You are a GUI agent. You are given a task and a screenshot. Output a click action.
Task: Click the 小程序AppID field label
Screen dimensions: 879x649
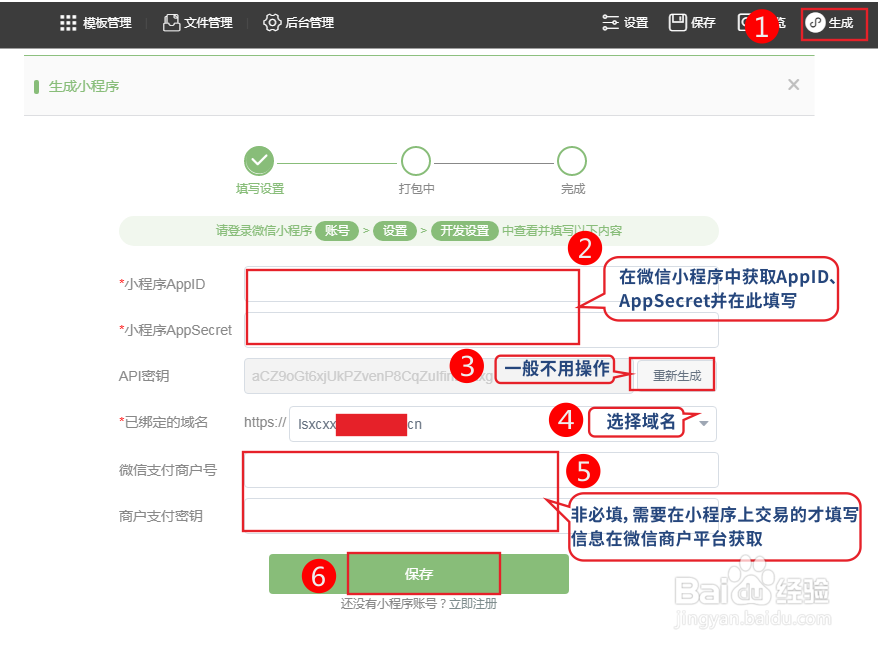(x=162, y=284)
